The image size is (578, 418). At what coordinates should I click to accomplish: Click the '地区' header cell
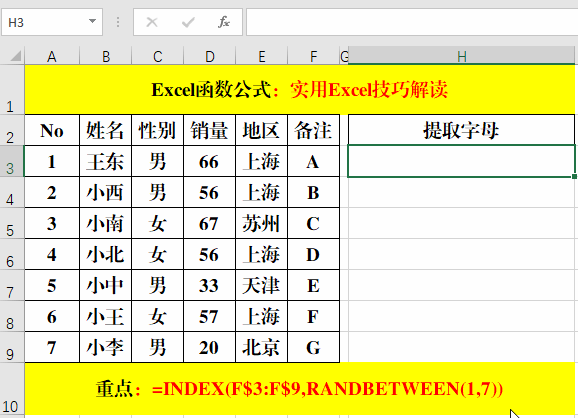point(262,130)
